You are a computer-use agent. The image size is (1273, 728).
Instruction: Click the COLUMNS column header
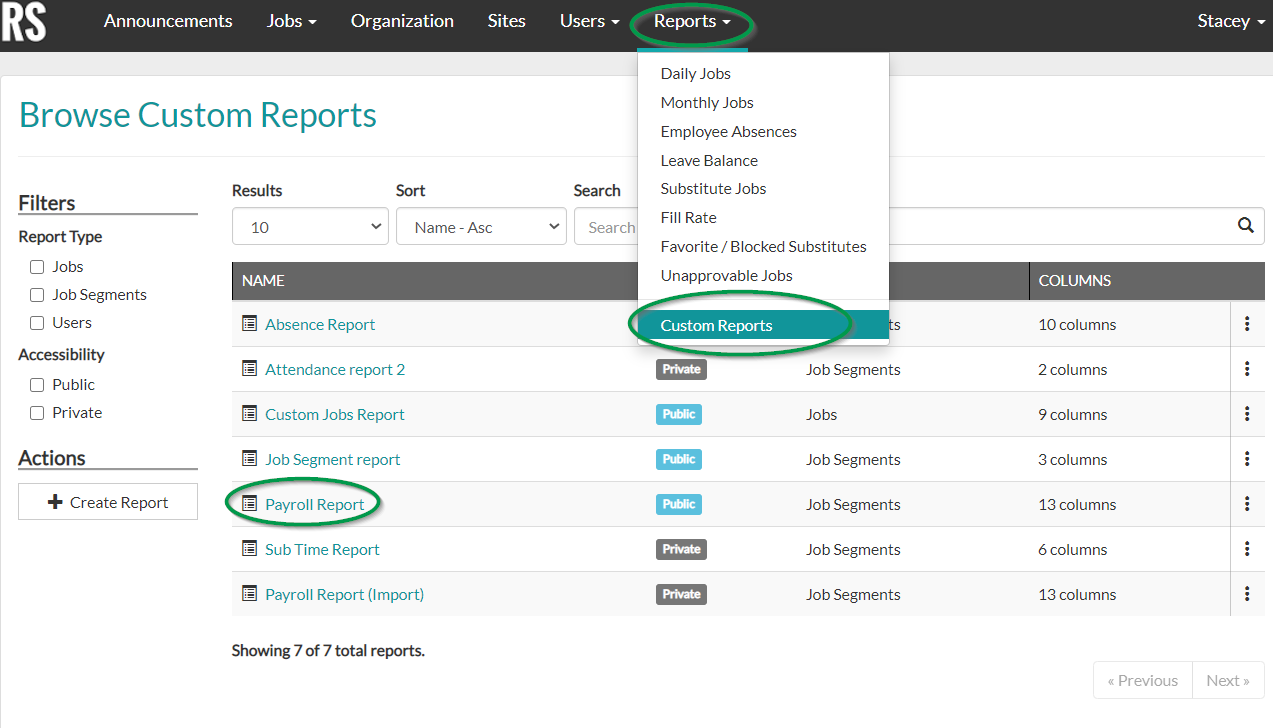(x=1074, y=281)
